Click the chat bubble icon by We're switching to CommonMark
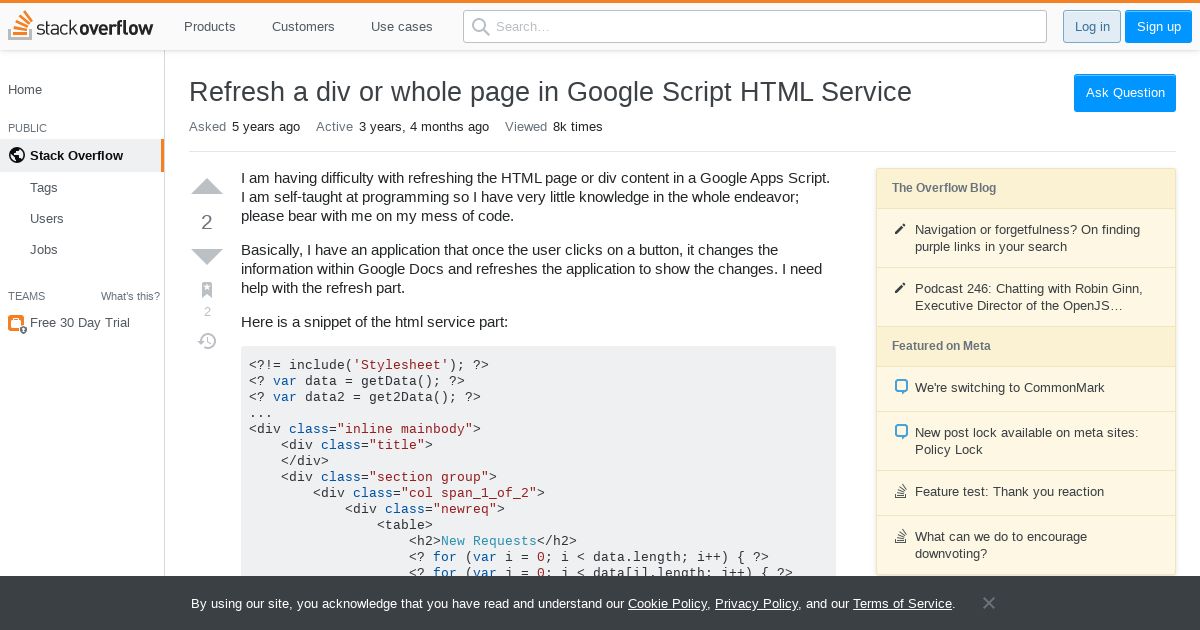This screenshot has height=630, width=1200. [x=900, y=387]
